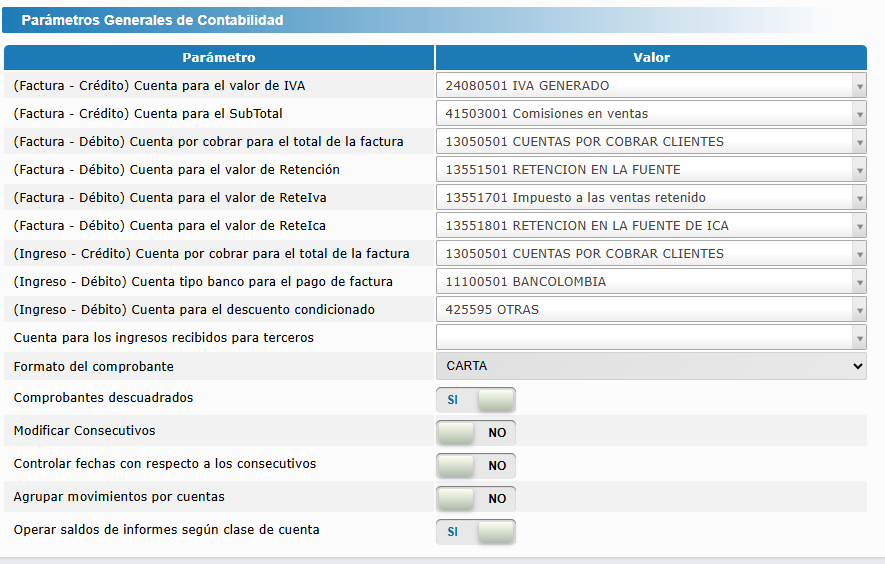Screen dimensions: 885x564
Task: Enable Controlar fechas con respecto a consecutivos
Action: (x=476, y=466)
